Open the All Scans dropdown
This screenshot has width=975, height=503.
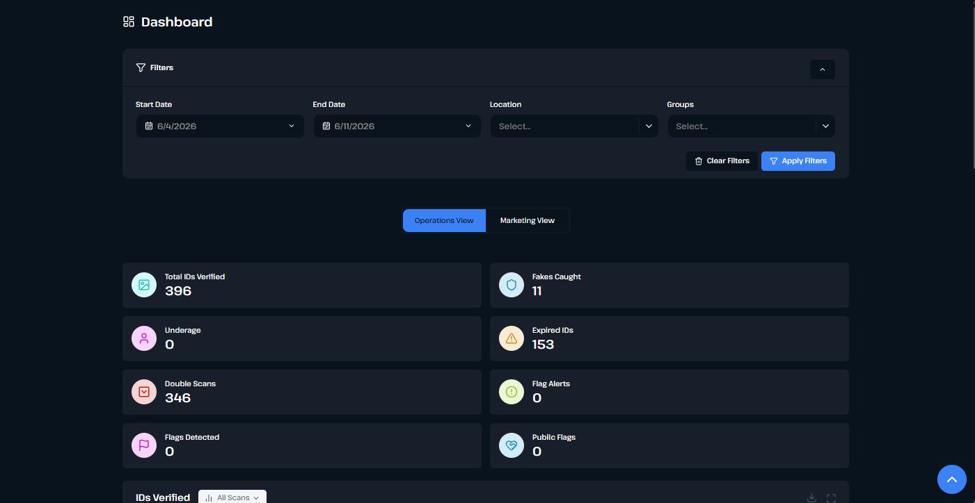233,497
